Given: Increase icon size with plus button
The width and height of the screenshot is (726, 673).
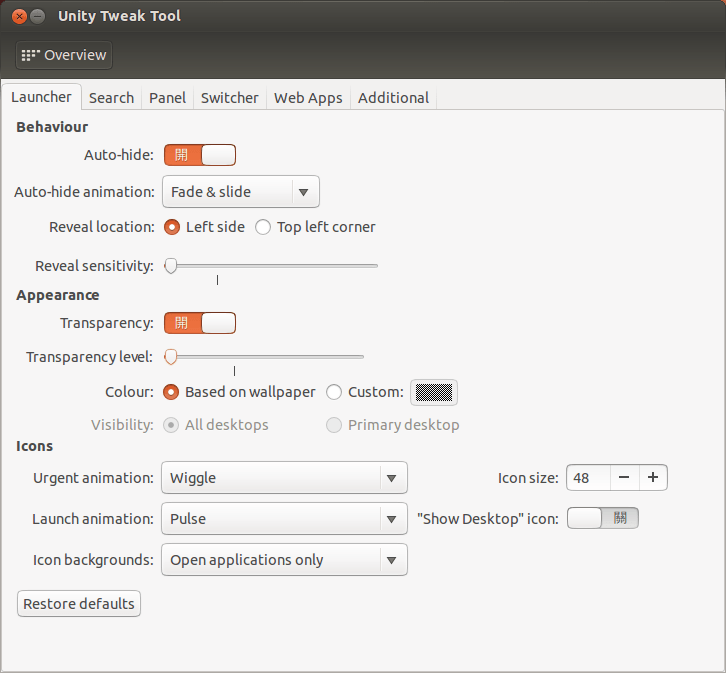Looking at the screenshot, I should (653, 478).
